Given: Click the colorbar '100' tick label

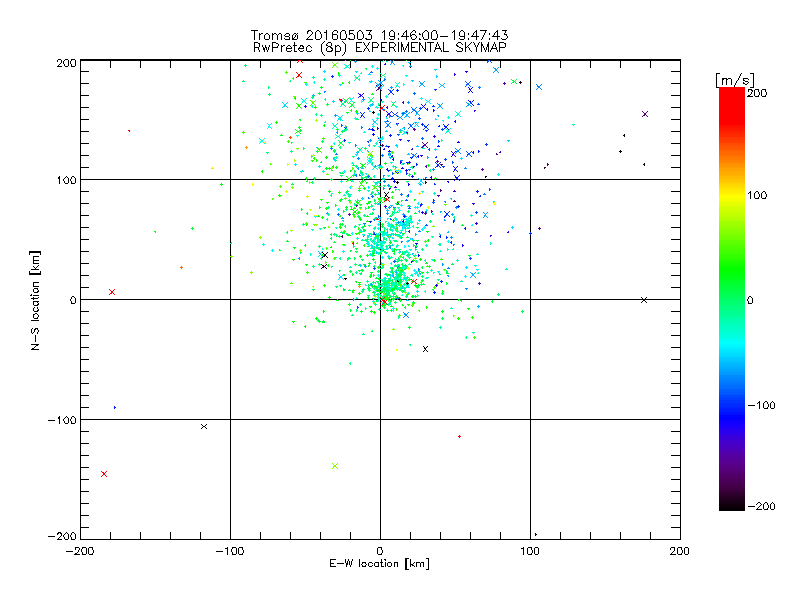Looking at the screenshot, I should coord(757,195).
